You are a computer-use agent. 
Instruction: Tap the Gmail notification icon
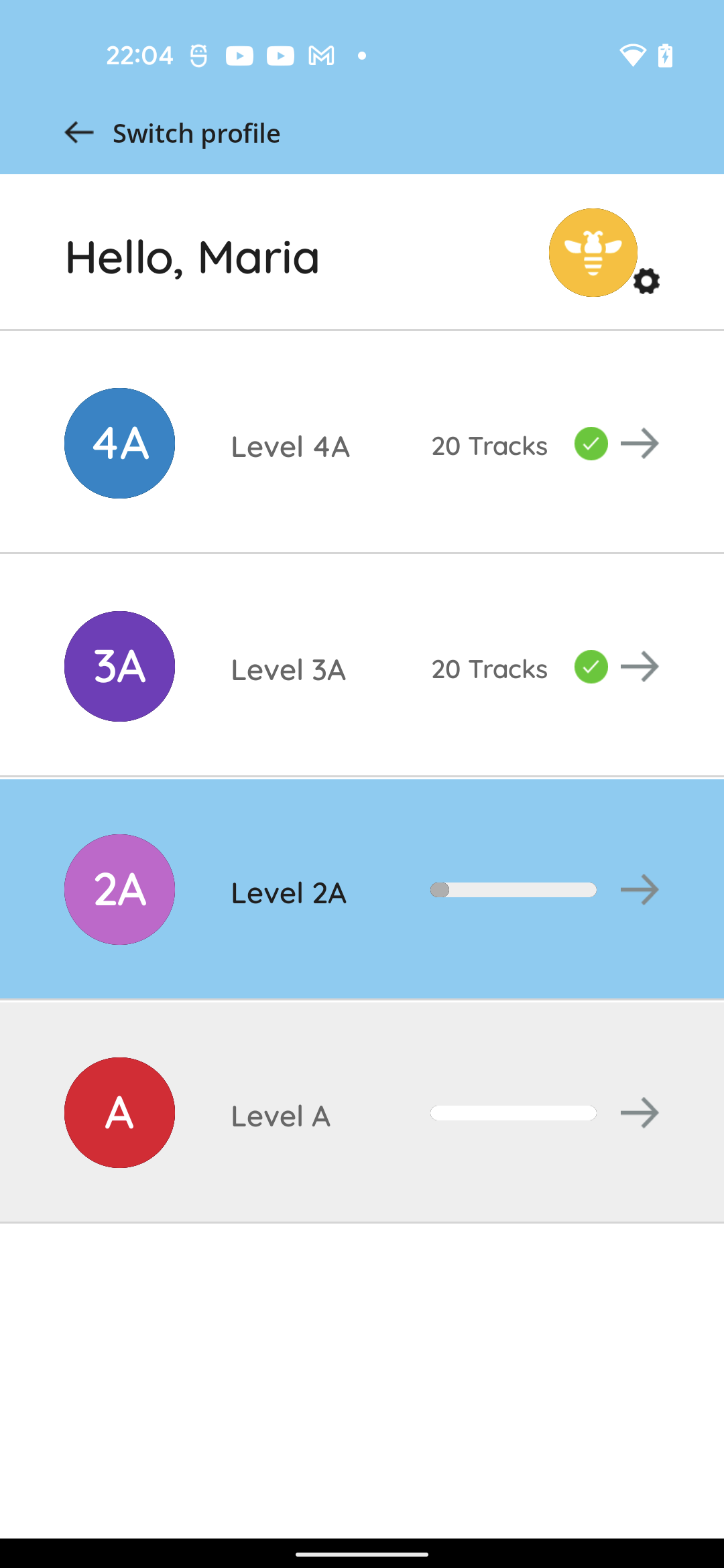pos(321,56)
